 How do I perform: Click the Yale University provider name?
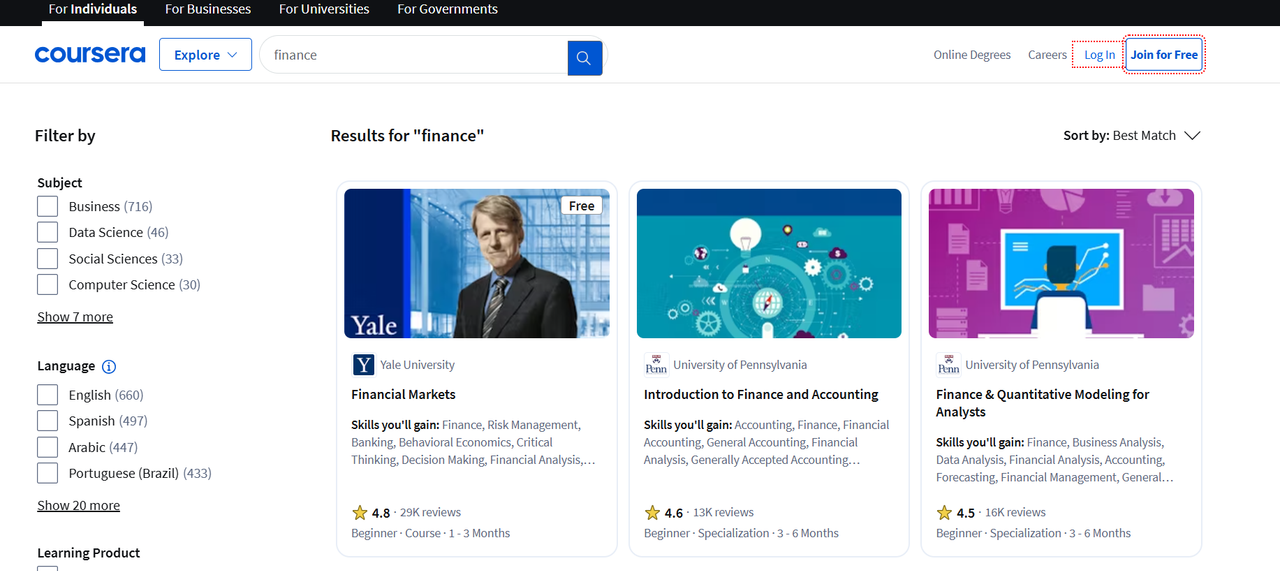(x=417, y=365)
